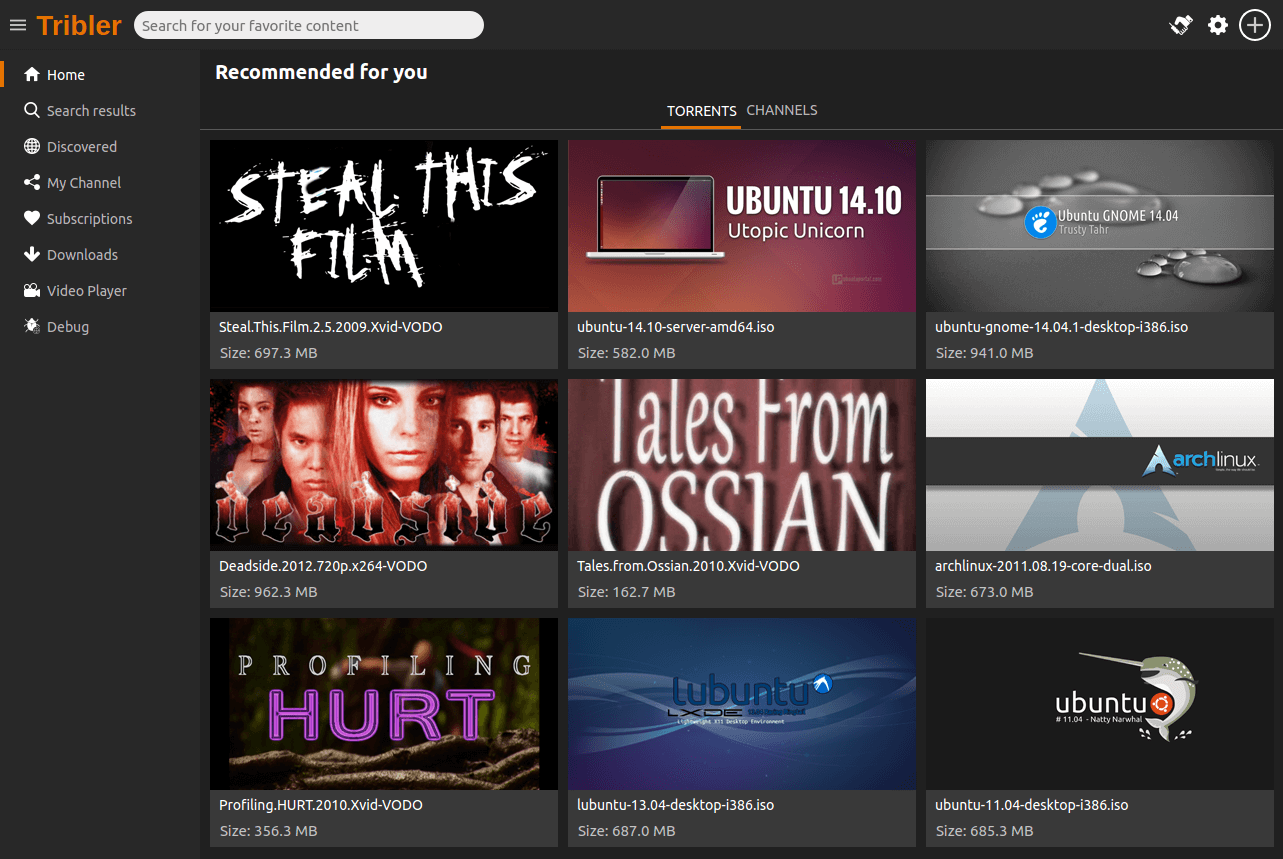This screenshot has height=859, width=1283.
Task: Toggle the hamburger menu icon
Action: pos(18,25)
